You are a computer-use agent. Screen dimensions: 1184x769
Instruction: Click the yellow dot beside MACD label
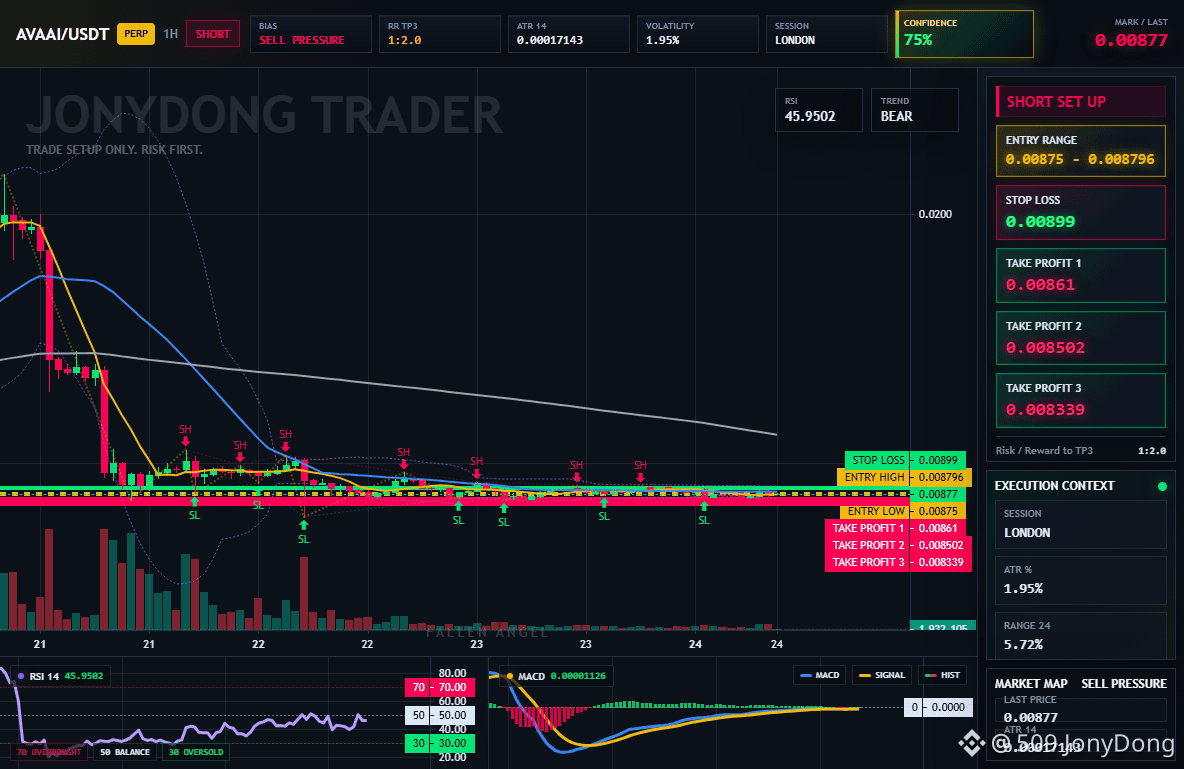[x=510, y=676]
